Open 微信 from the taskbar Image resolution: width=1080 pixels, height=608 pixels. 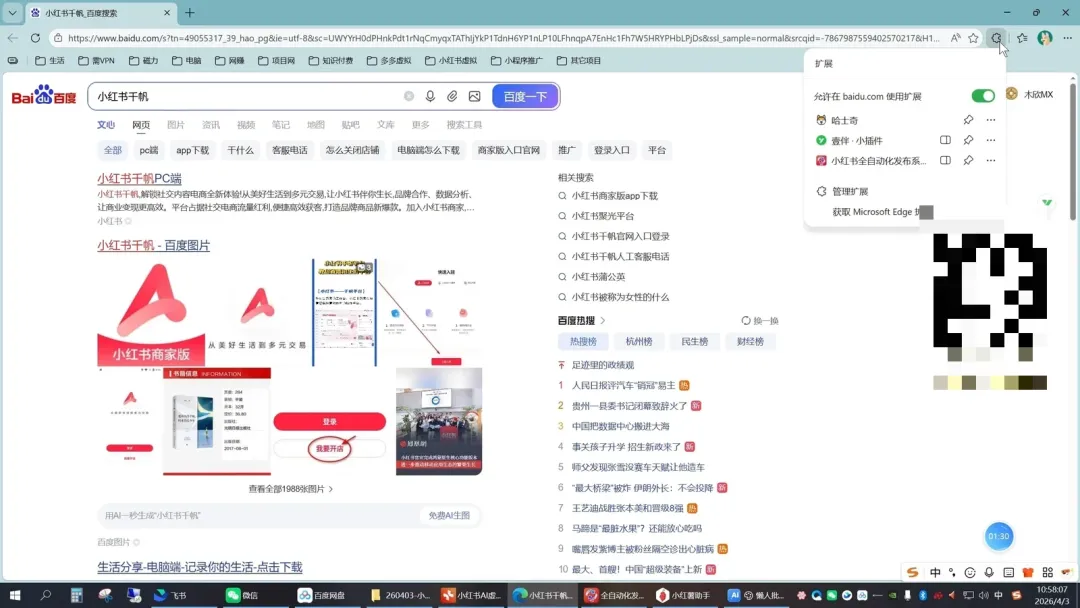242,595
